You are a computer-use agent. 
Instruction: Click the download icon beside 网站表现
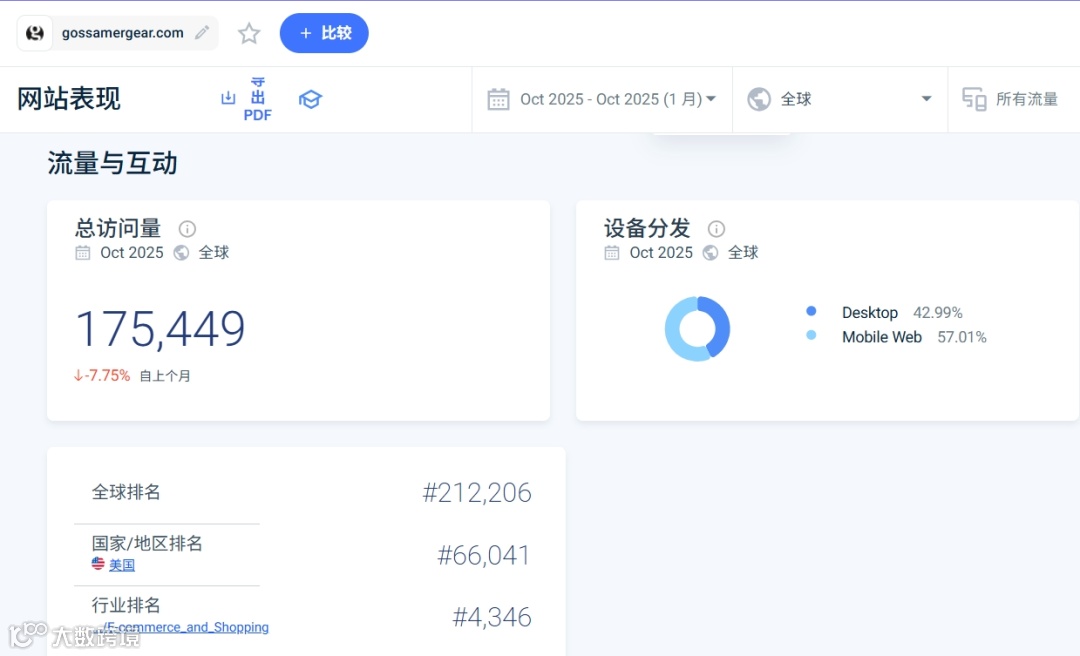pos(228,99)
